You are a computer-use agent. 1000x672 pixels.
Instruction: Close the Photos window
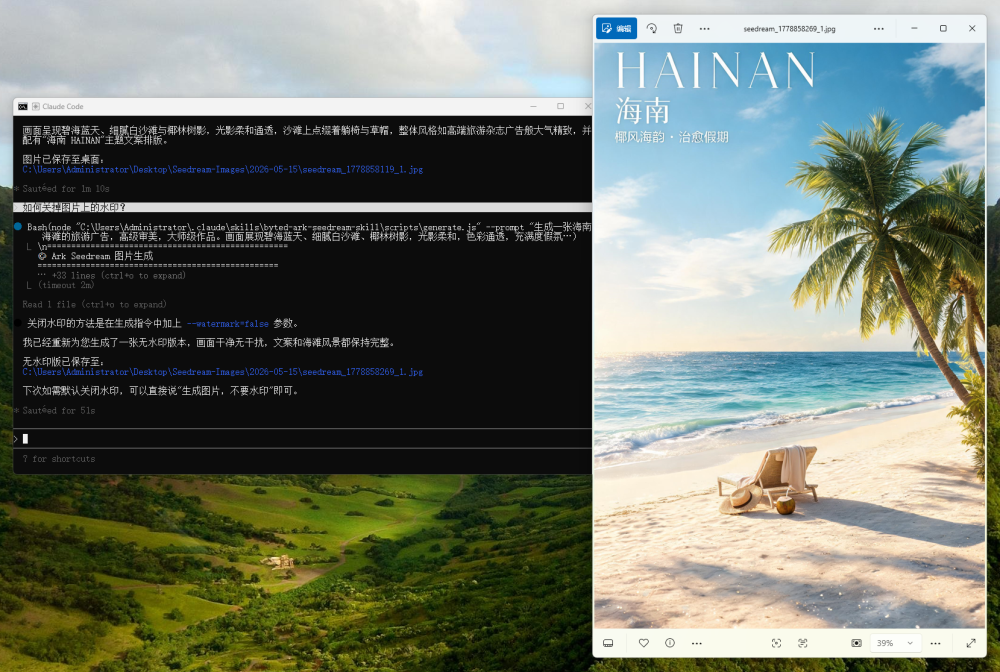tap(972, 28)
